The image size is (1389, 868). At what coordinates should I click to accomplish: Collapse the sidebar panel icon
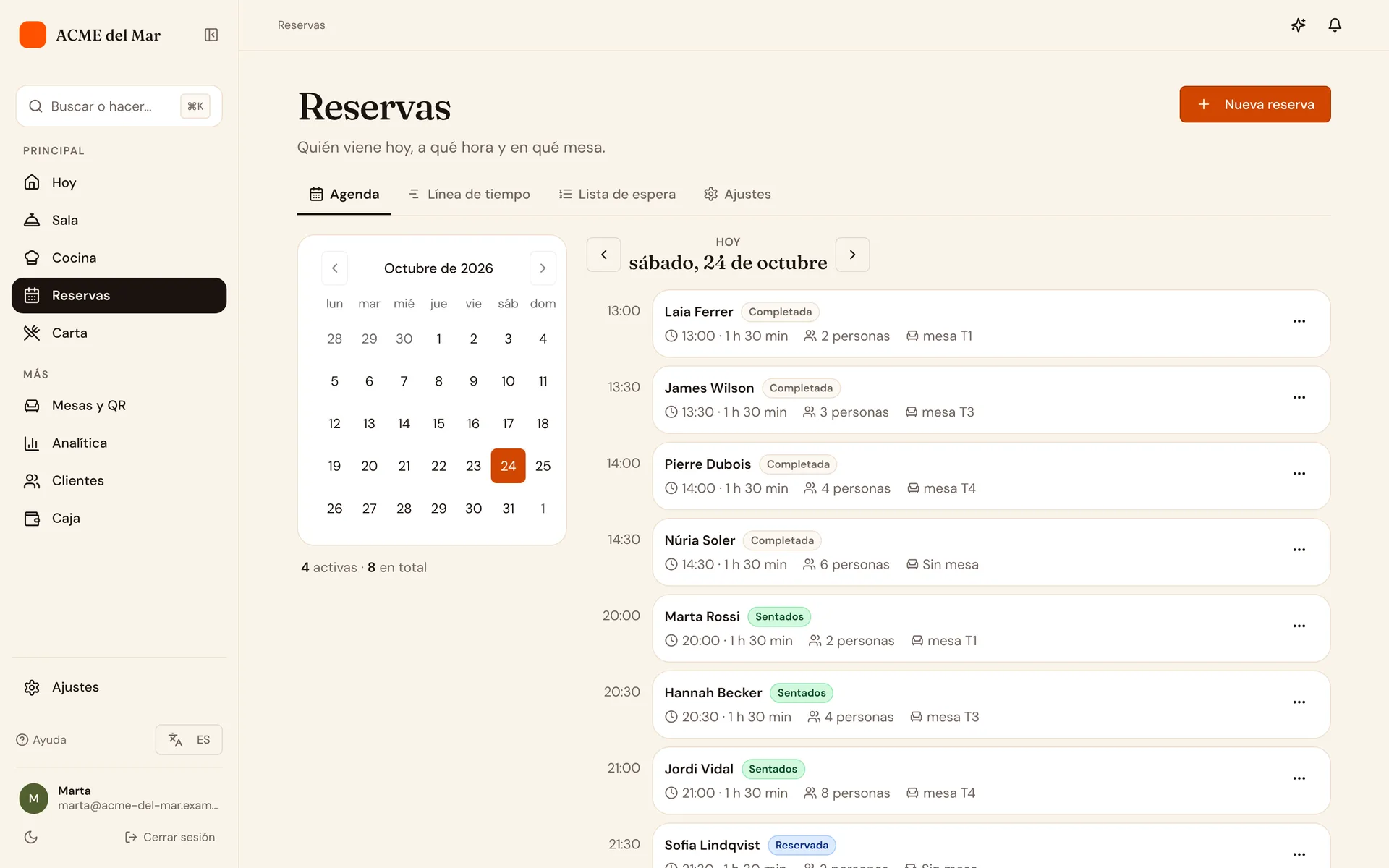[x=211, y=35]
